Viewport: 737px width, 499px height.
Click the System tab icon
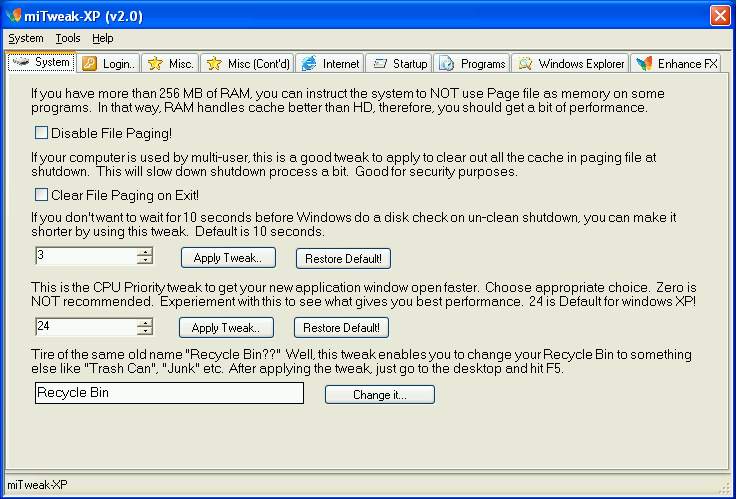(21, 62)
